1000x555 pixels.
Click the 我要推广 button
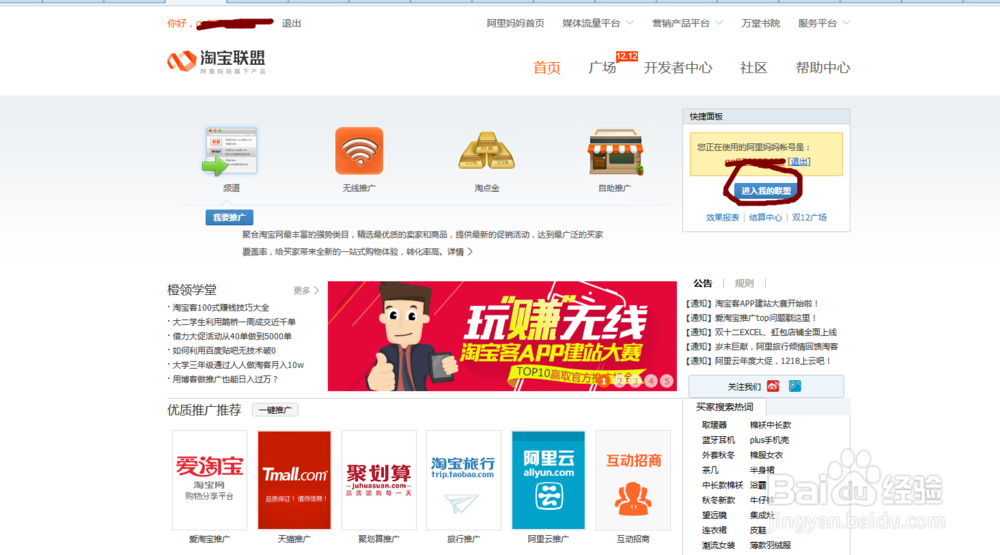pos(229,218)
